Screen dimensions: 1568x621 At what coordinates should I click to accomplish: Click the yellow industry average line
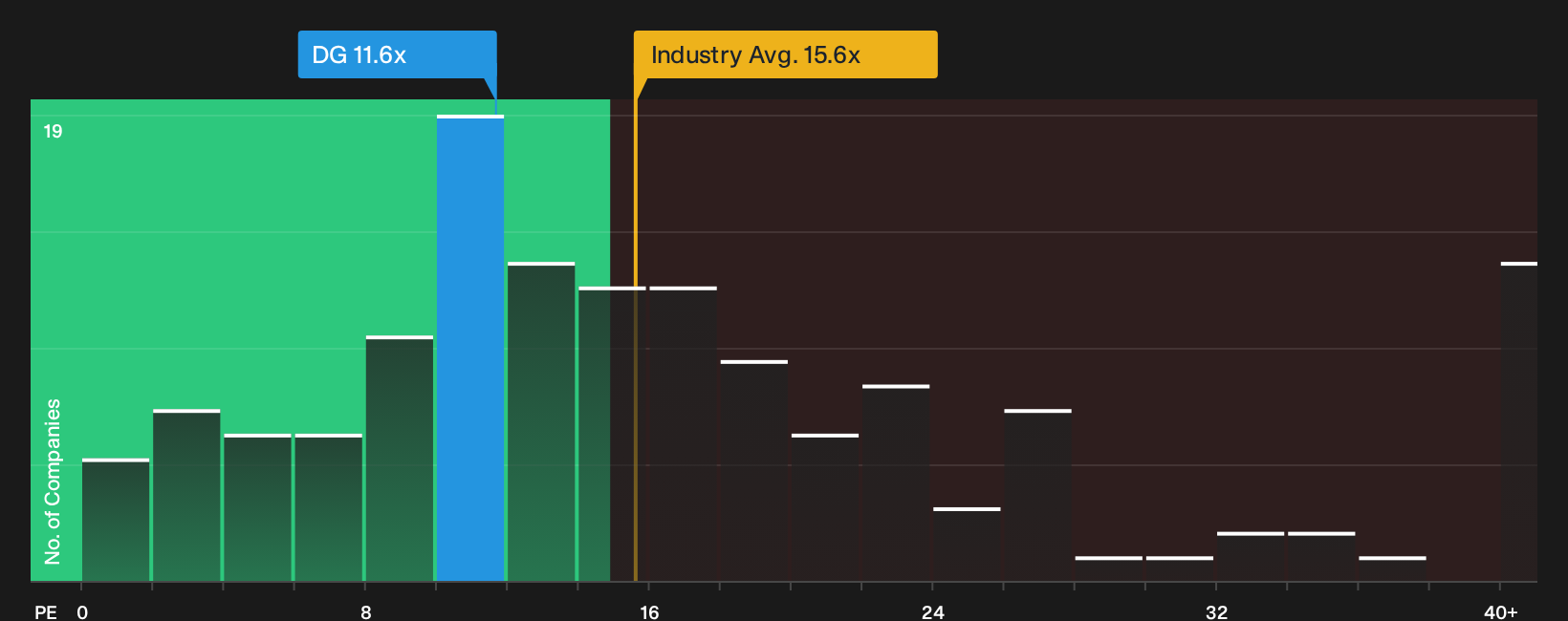(x=636, y=339)
